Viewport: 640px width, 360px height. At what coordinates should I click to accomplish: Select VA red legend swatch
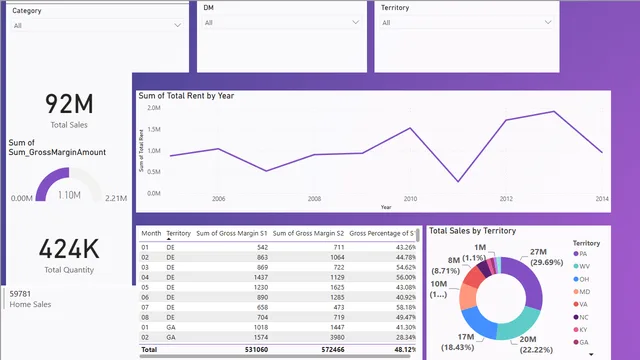point(576,304)
